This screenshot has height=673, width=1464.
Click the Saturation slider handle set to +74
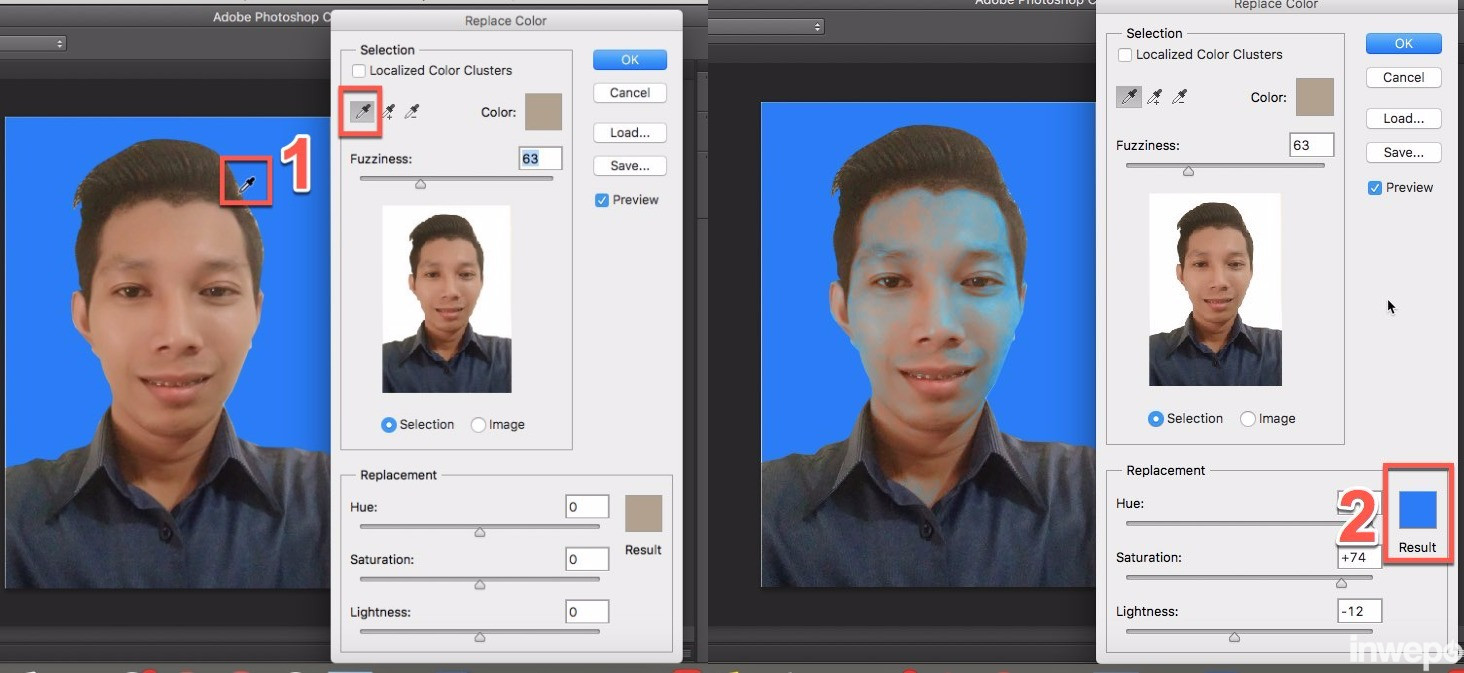(x=1341, y=583)
